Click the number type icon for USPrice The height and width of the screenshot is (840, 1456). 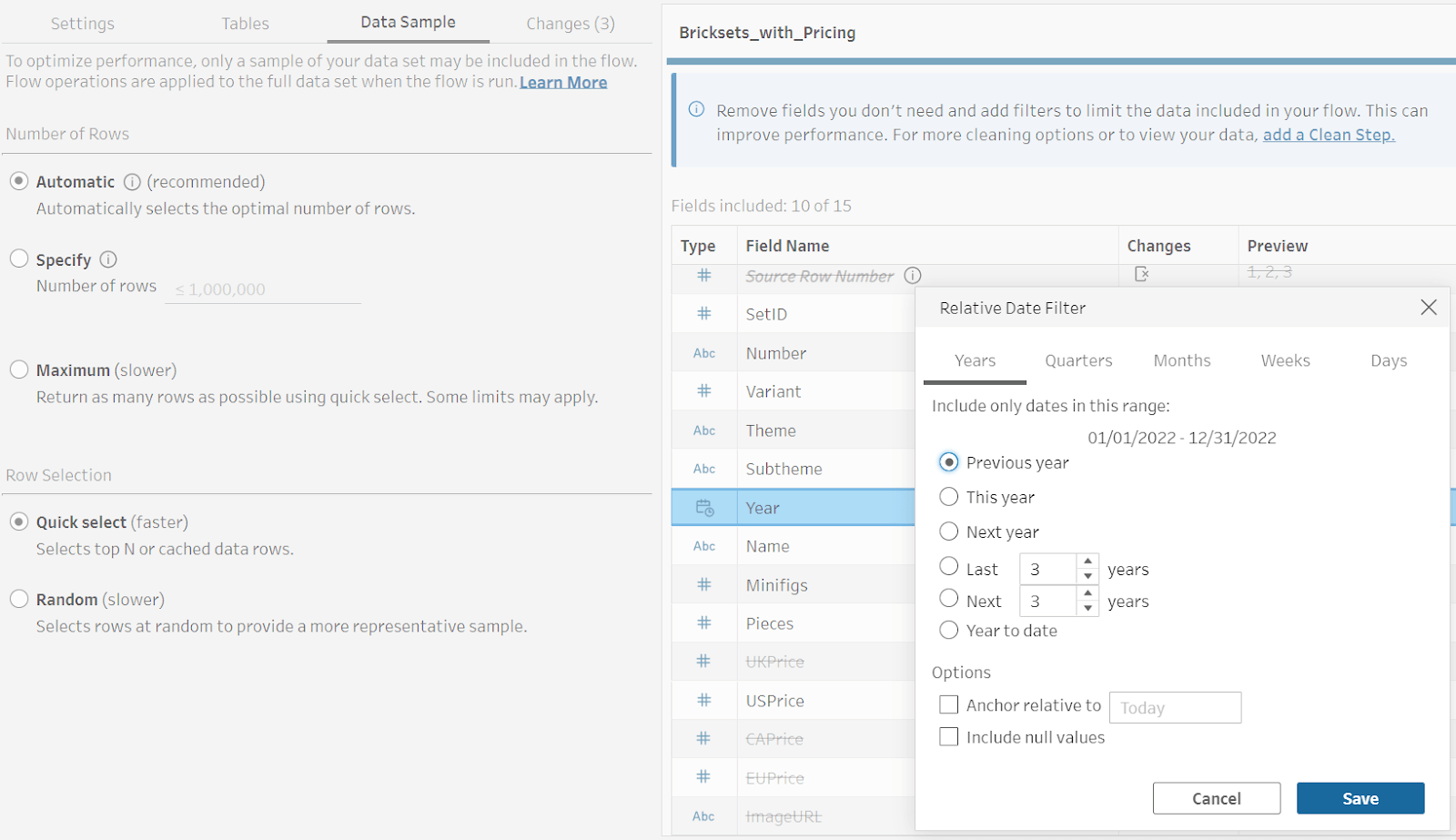click(704, 701)
